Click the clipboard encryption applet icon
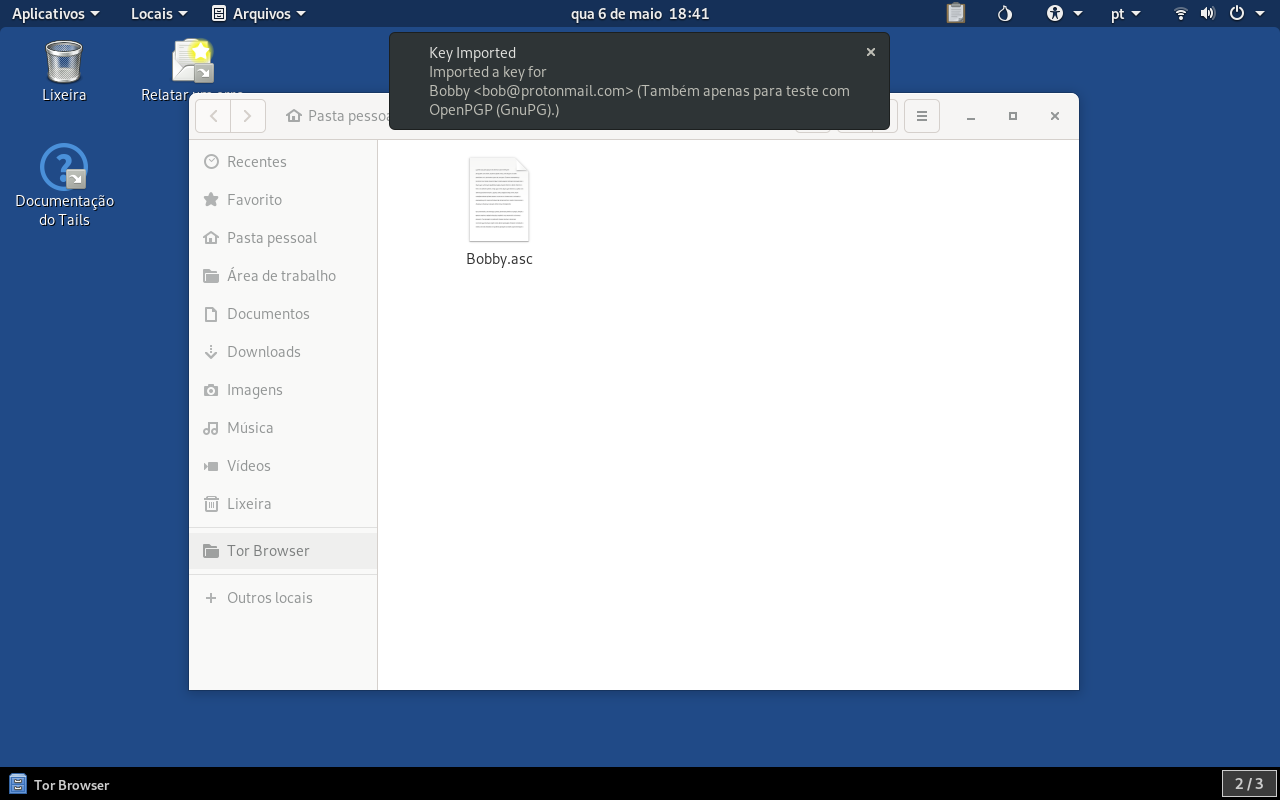Image resolution: width=1280 pixels, height=800 pixels. tap(956, 14)
